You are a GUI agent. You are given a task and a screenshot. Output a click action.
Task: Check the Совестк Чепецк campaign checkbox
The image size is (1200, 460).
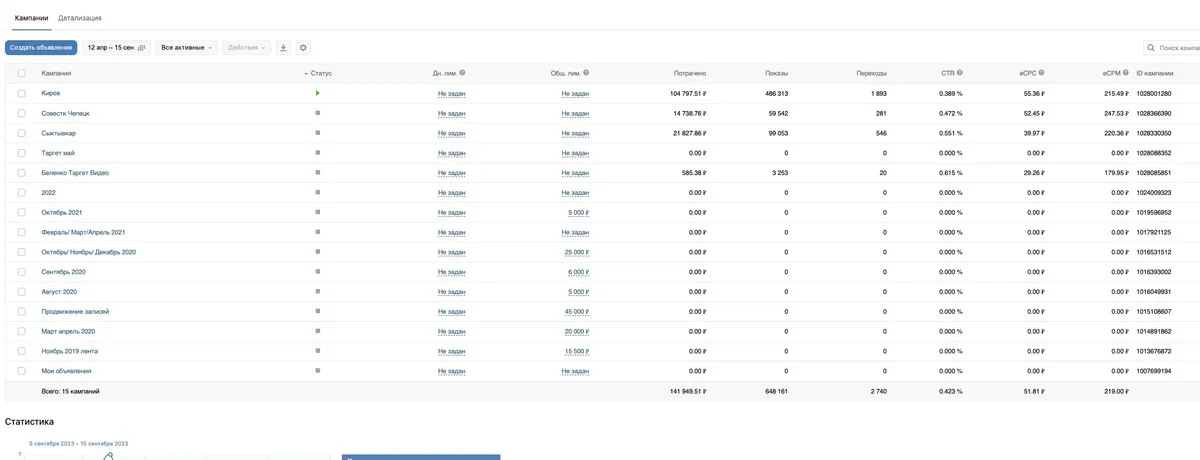click(22, 113)
